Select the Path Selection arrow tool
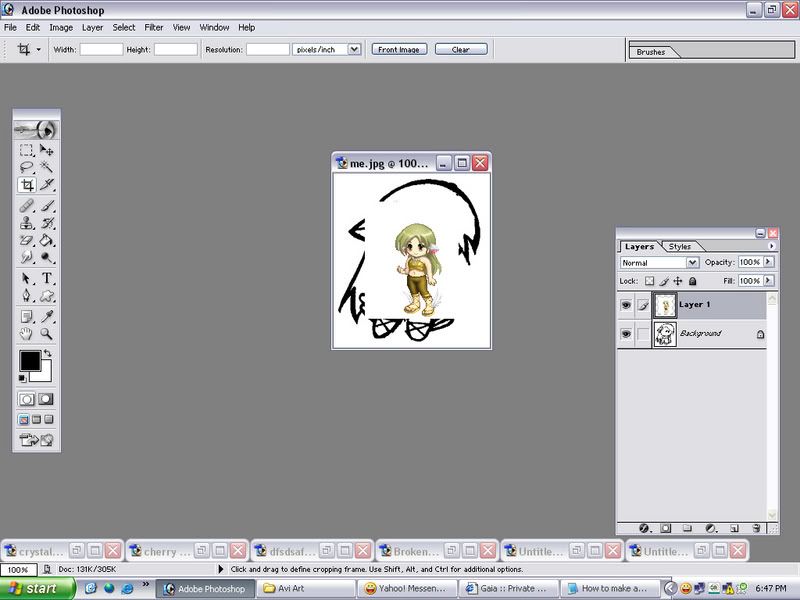The width and height of the screenshot is (800, 600). (27, 278)
